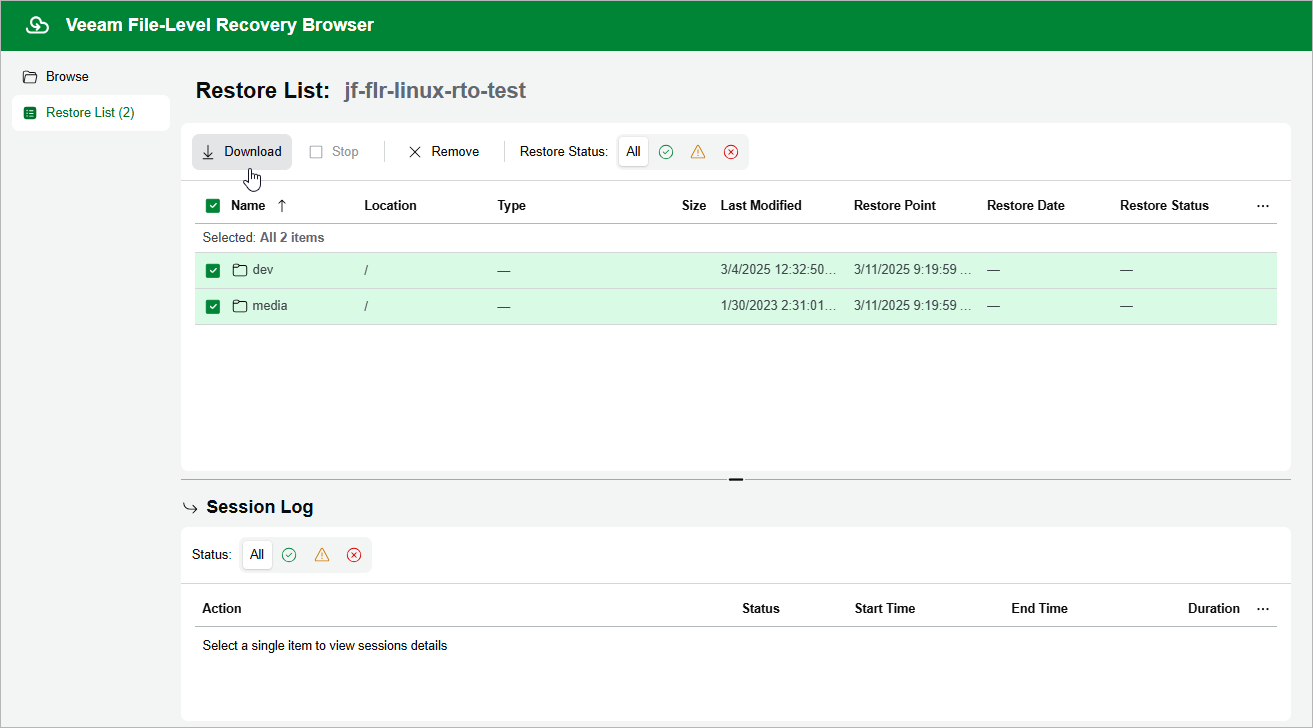Filter Restore Status by the success checkmark icon
1313x728 pixels.
pos(665,151)
